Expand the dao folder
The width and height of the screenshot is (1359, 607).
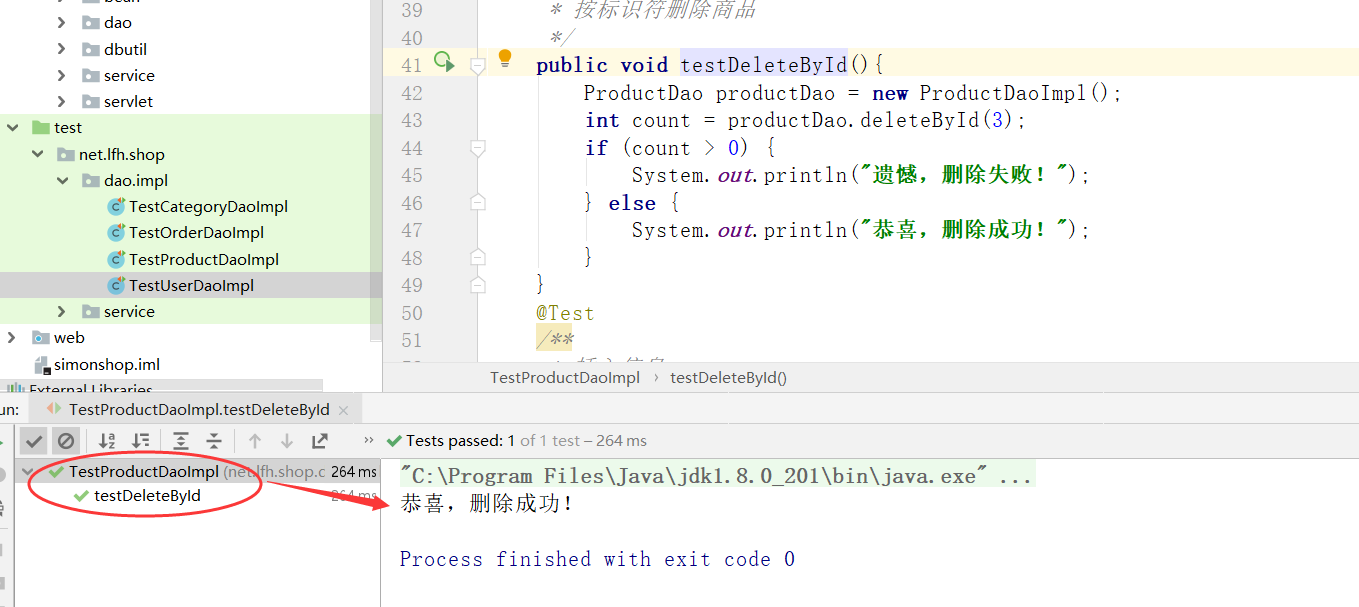(62, 22)
